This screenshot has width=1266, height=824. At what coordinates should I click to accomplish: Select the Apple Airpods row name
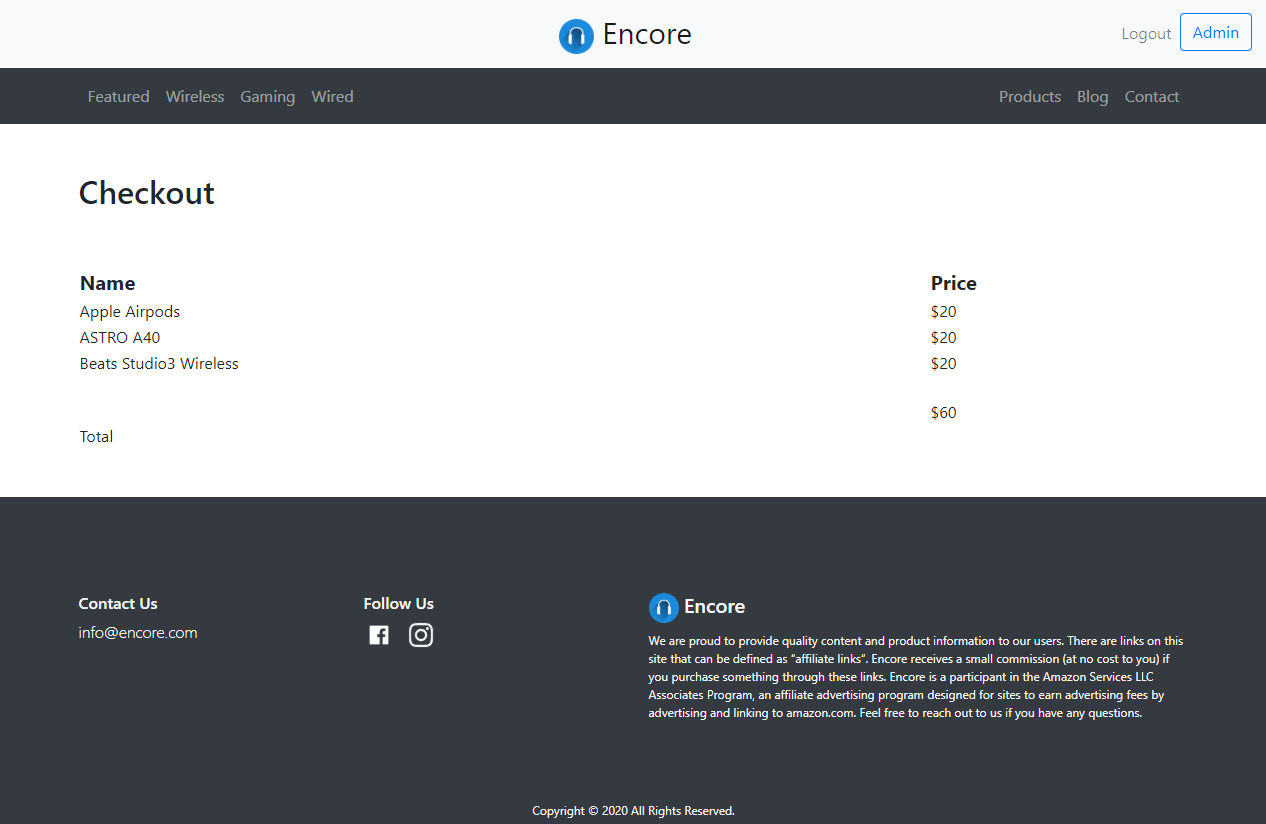130,312
